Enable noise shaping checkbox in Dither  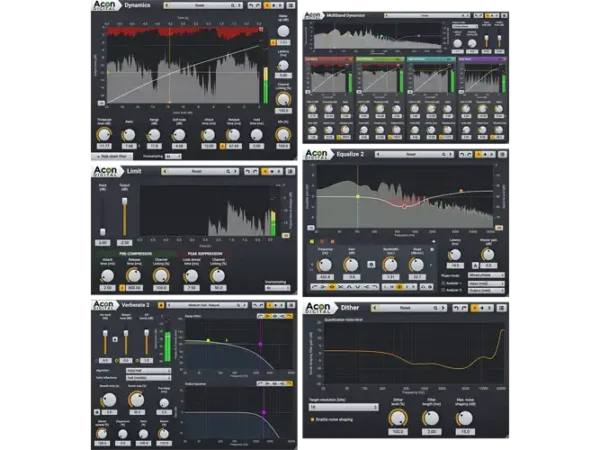pyautogui.click(x=313, y=420)
